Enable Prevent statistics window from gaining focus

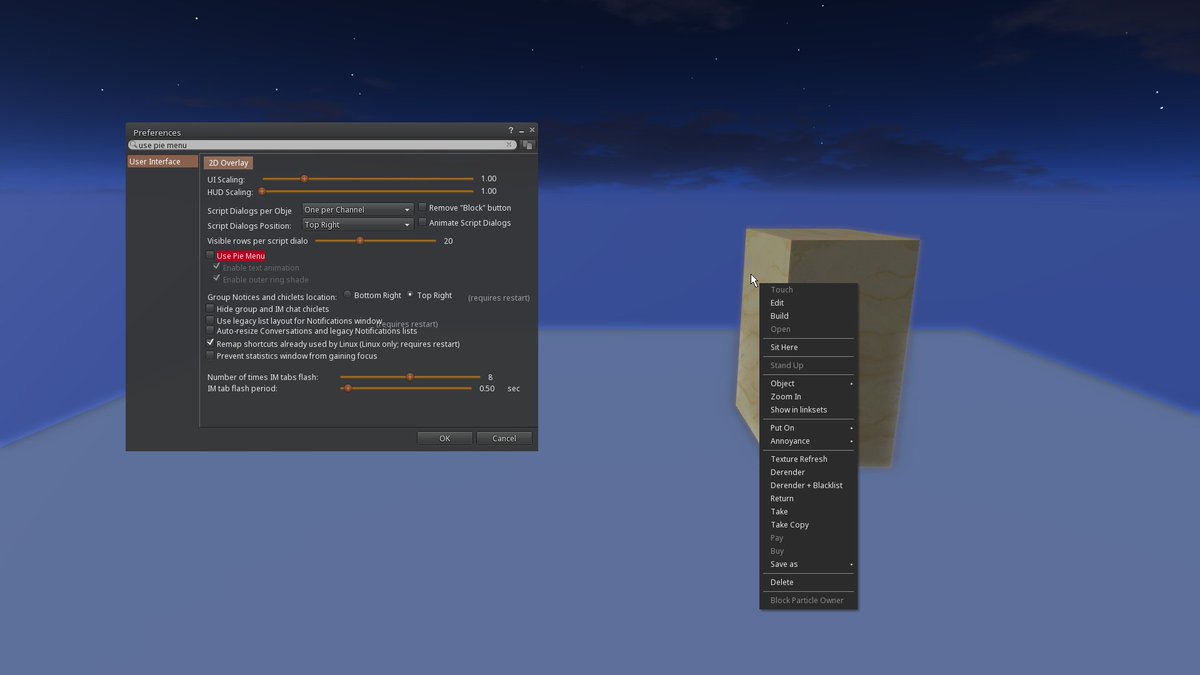pyautogui.click(x=210, y=355)
